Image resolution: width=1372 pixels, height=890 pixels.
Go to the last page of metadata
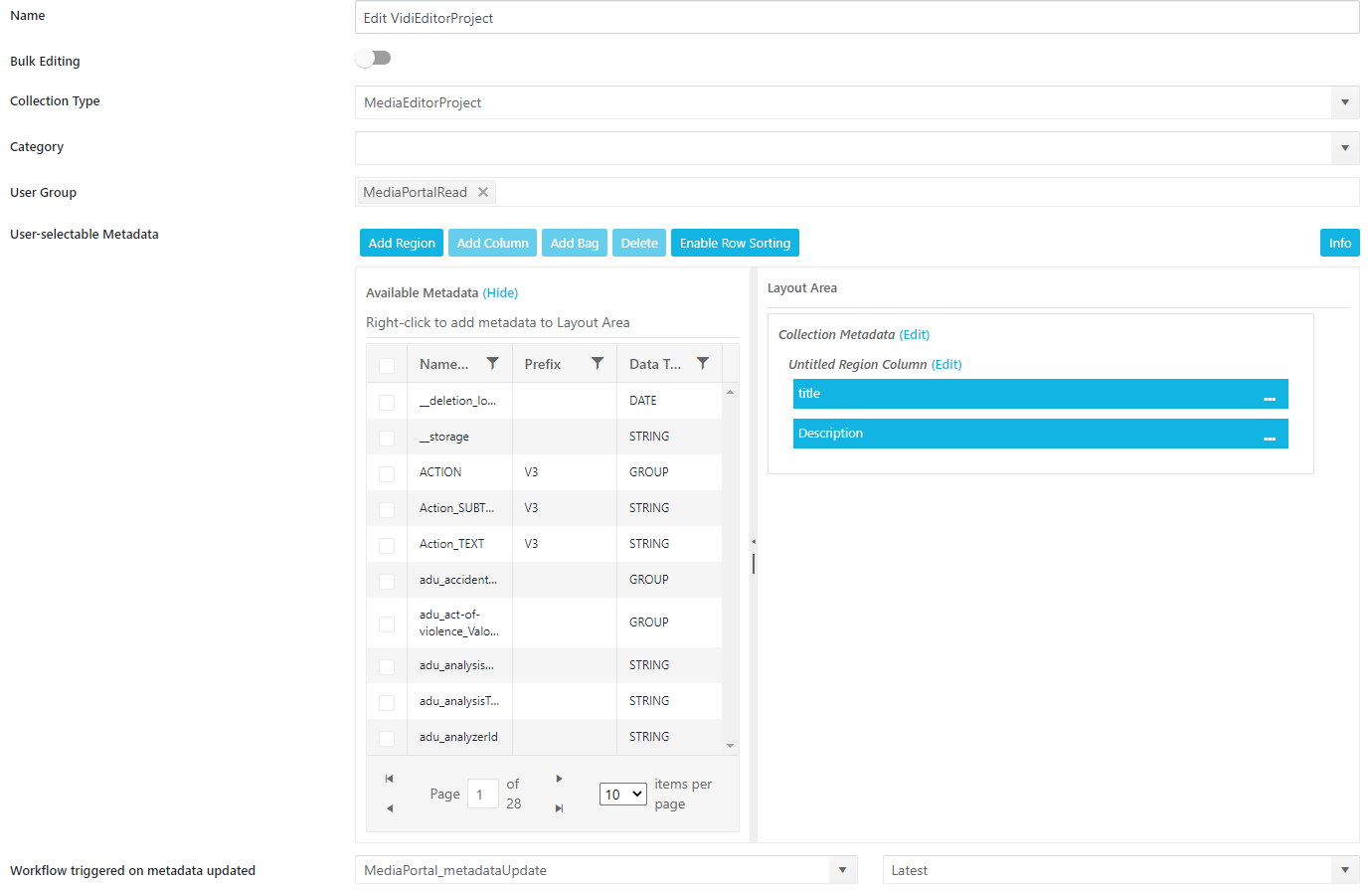coord(559,807)
